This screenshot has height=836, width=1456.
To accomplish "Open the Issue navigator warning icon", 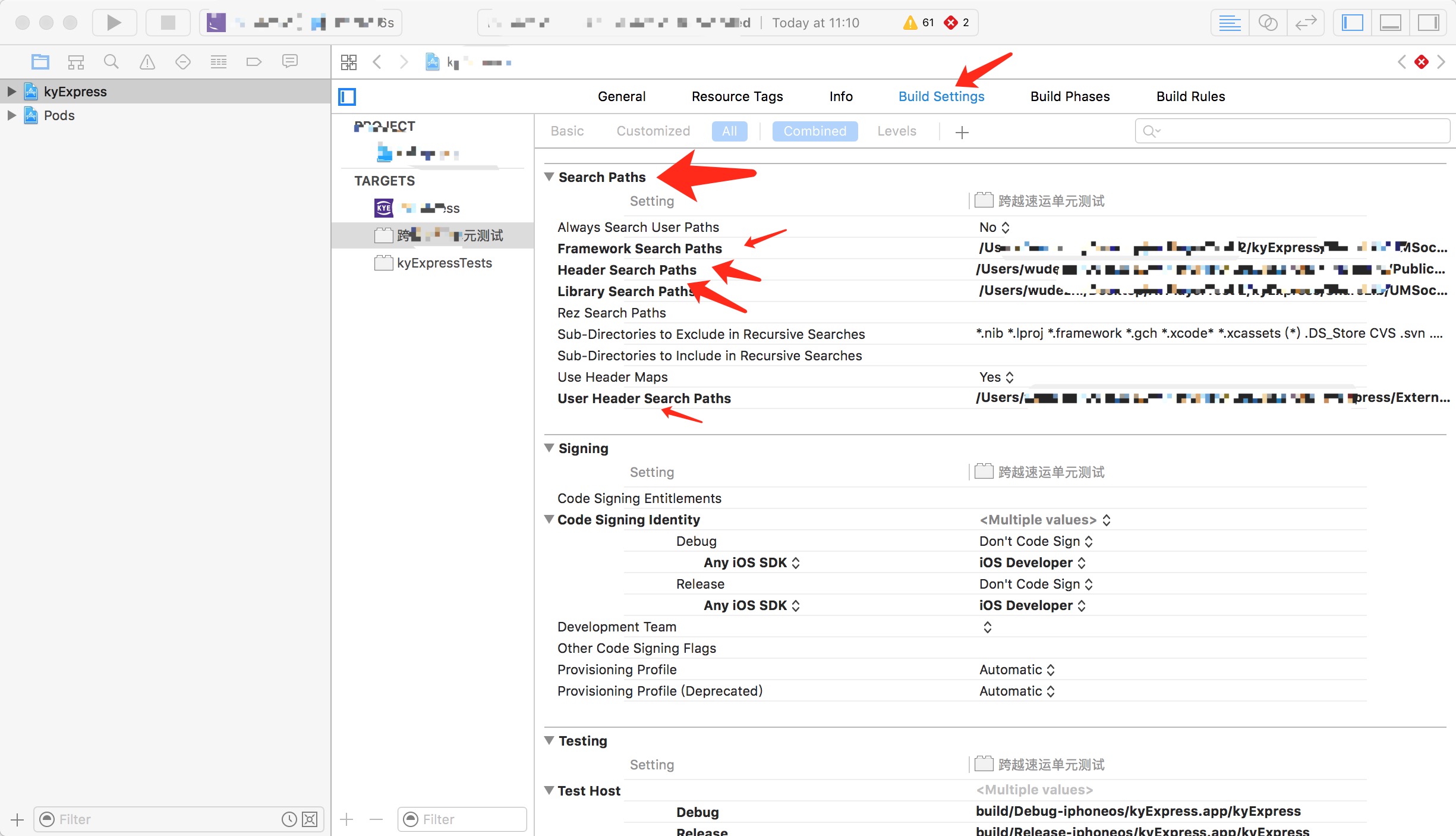I will click(x=147, y=61).
